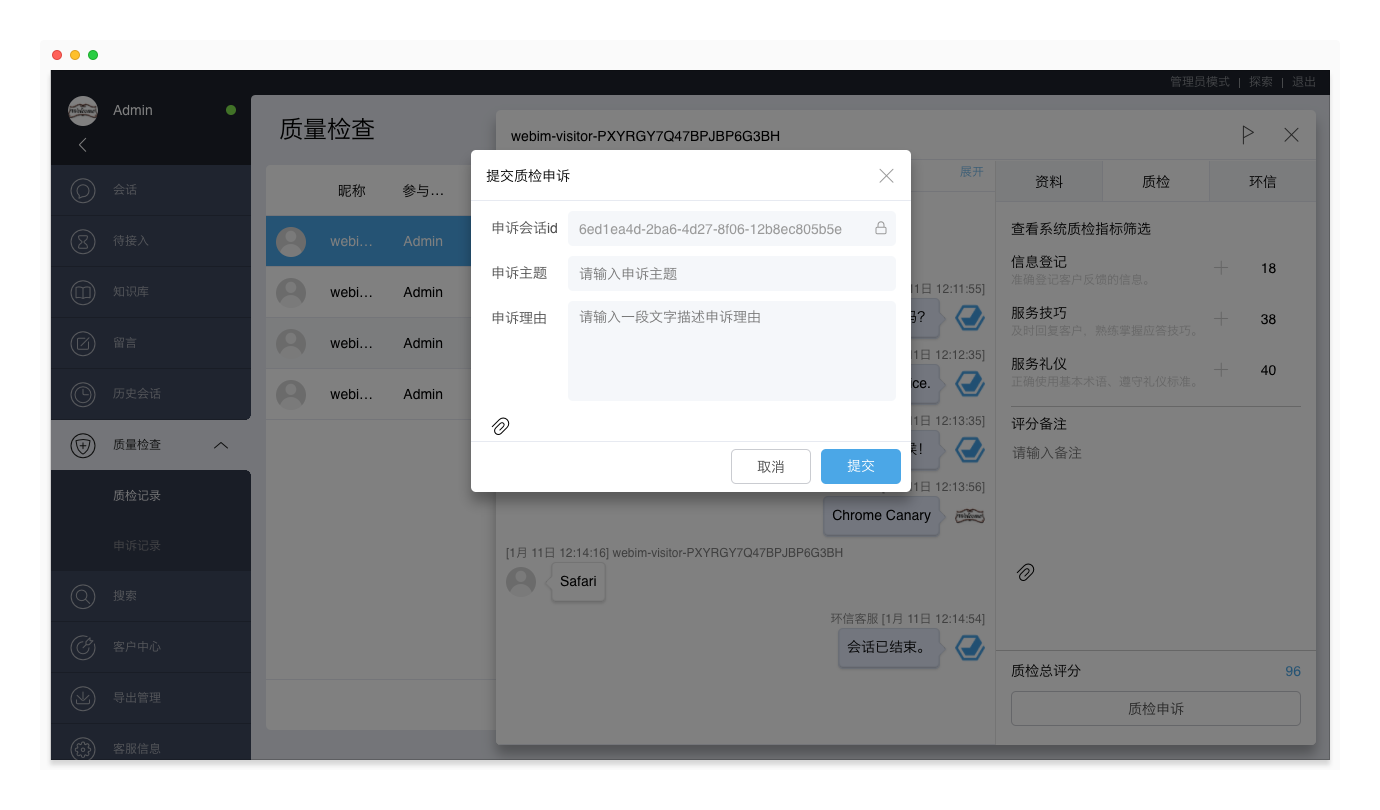
Task: Click 展开 to expand the session details
Action: point(971,172)
